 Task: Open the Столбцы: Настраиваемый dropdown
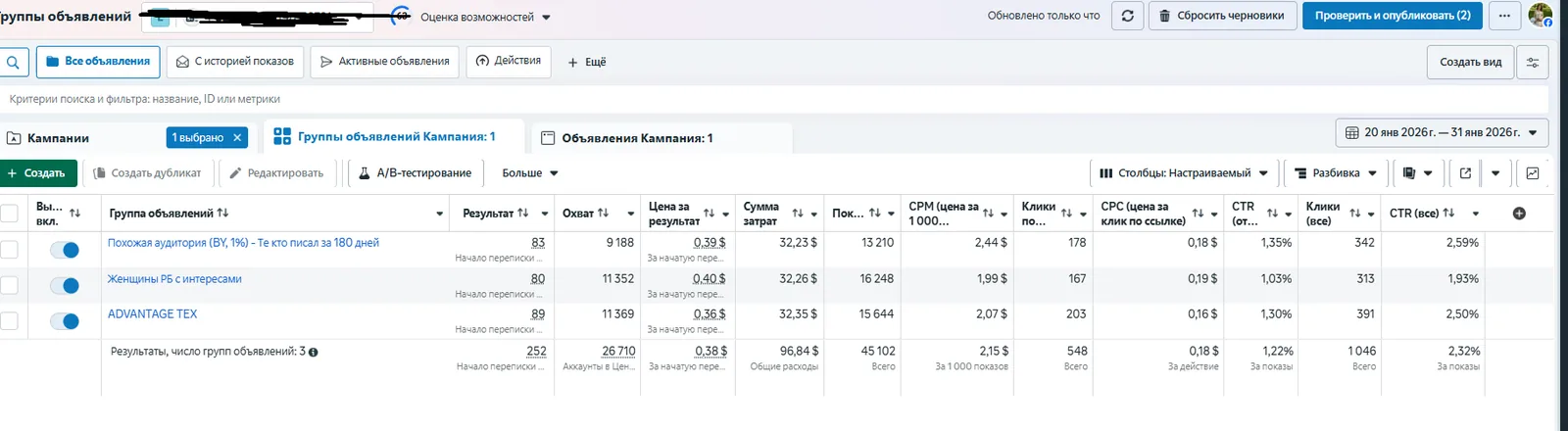coord(1184,173)
